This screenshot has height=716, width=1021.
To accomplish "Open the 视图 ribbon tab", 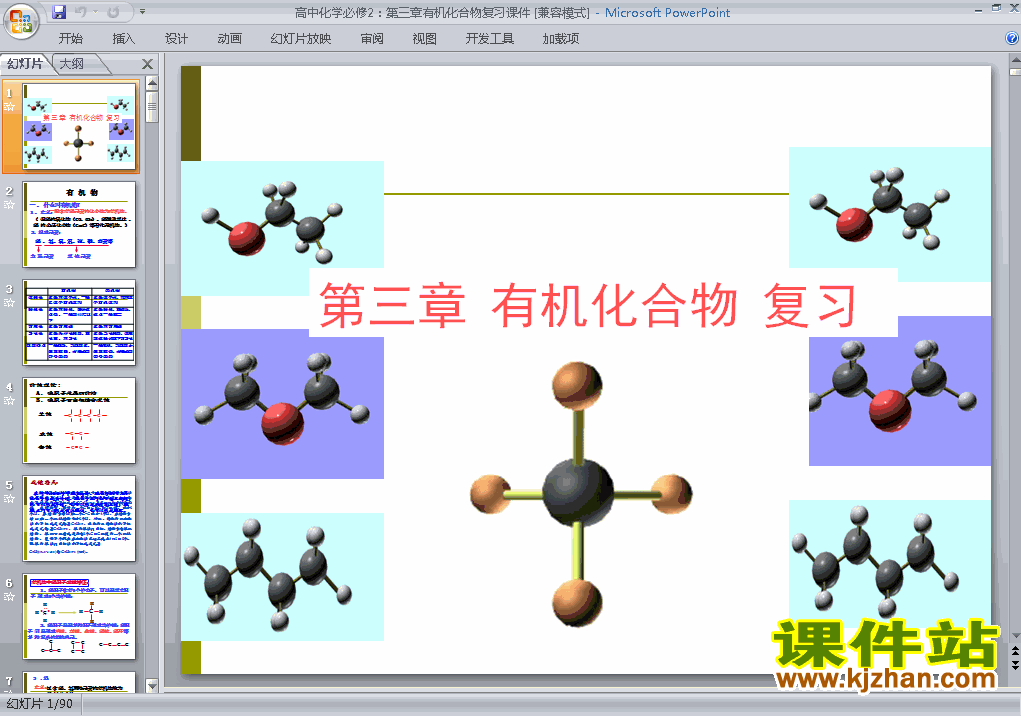I will point(425,38).
